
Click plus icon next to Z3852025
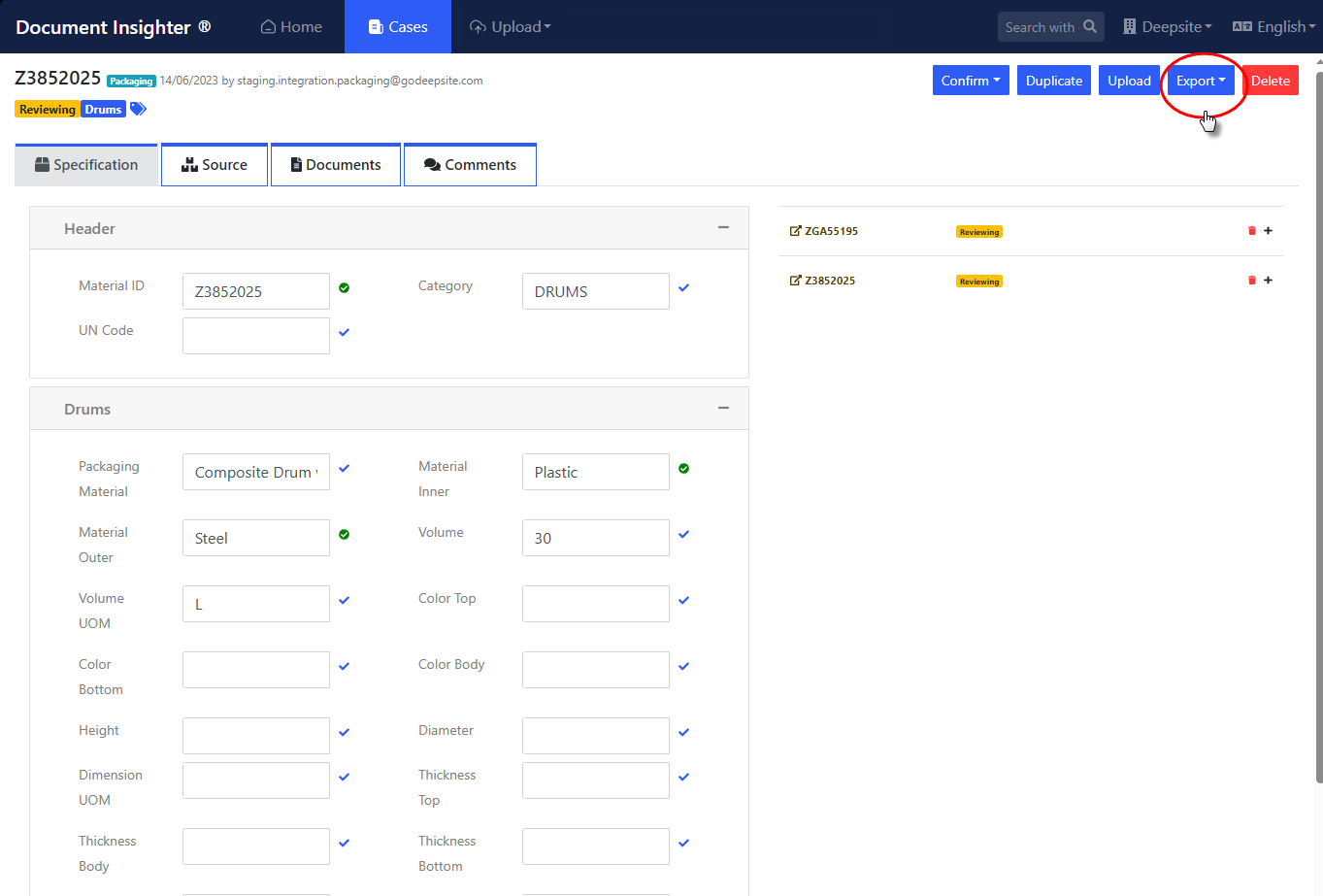coord(1268,281)
